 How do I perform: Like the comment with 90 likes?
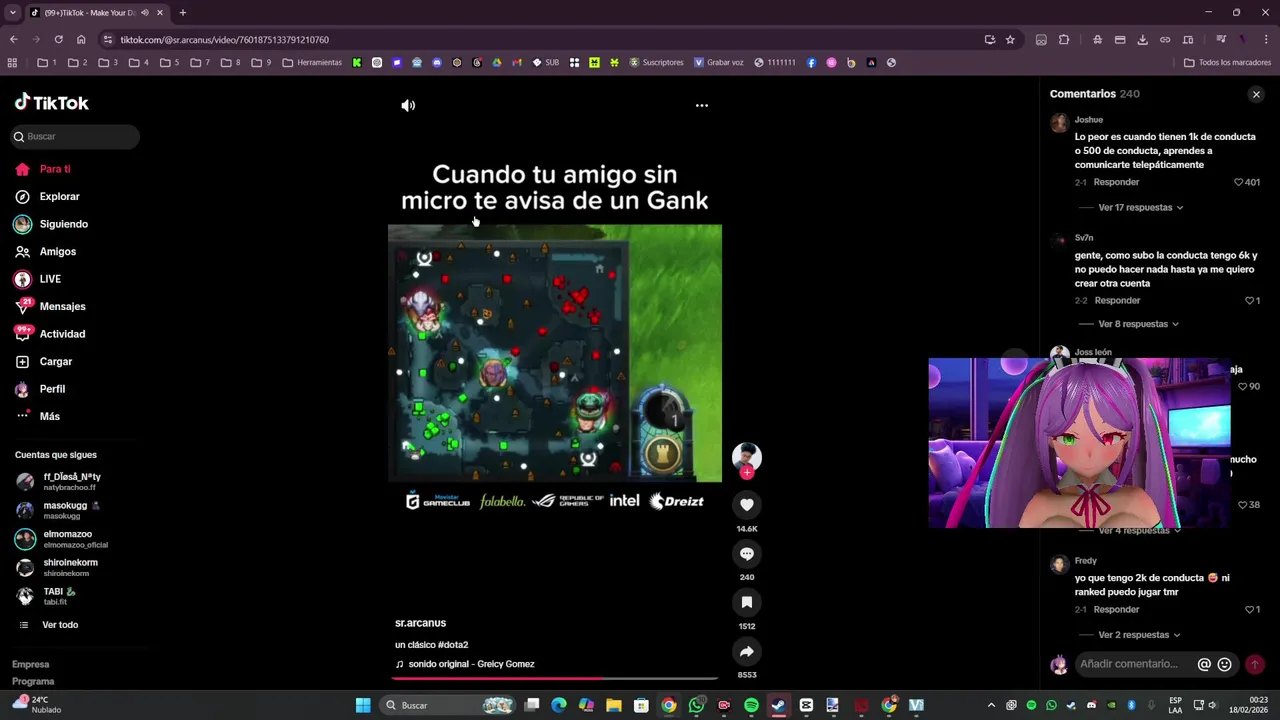coord(1242,386)
